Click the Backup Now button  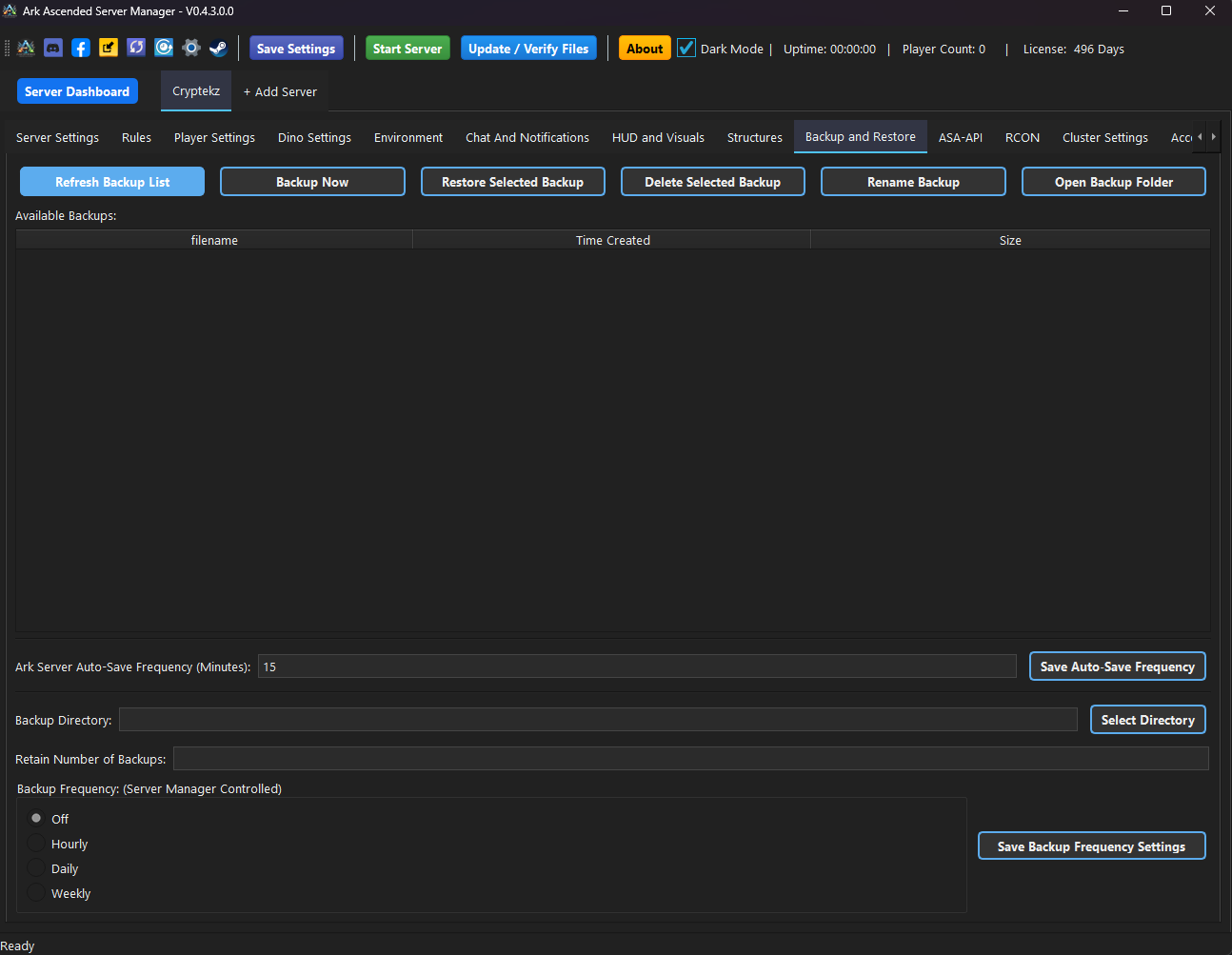(312, 182)
